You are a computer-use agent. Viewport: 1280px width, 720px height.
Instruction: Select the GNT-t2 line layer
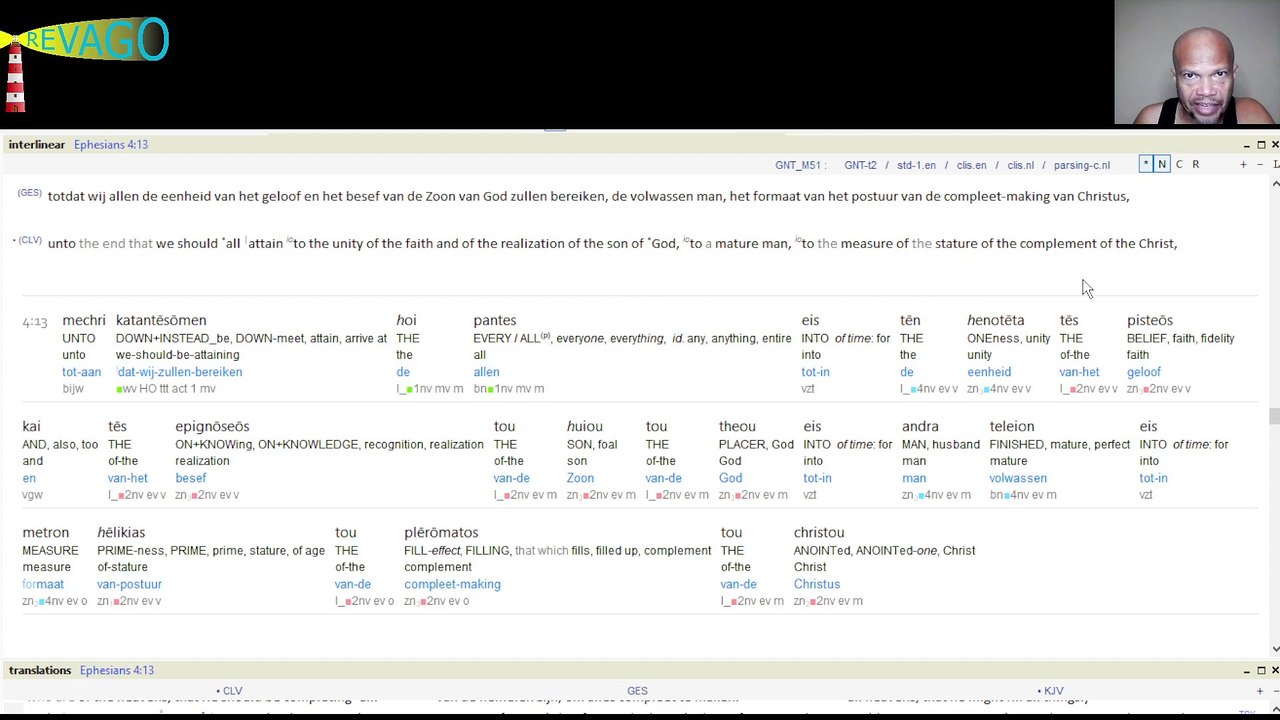point(860,165)
